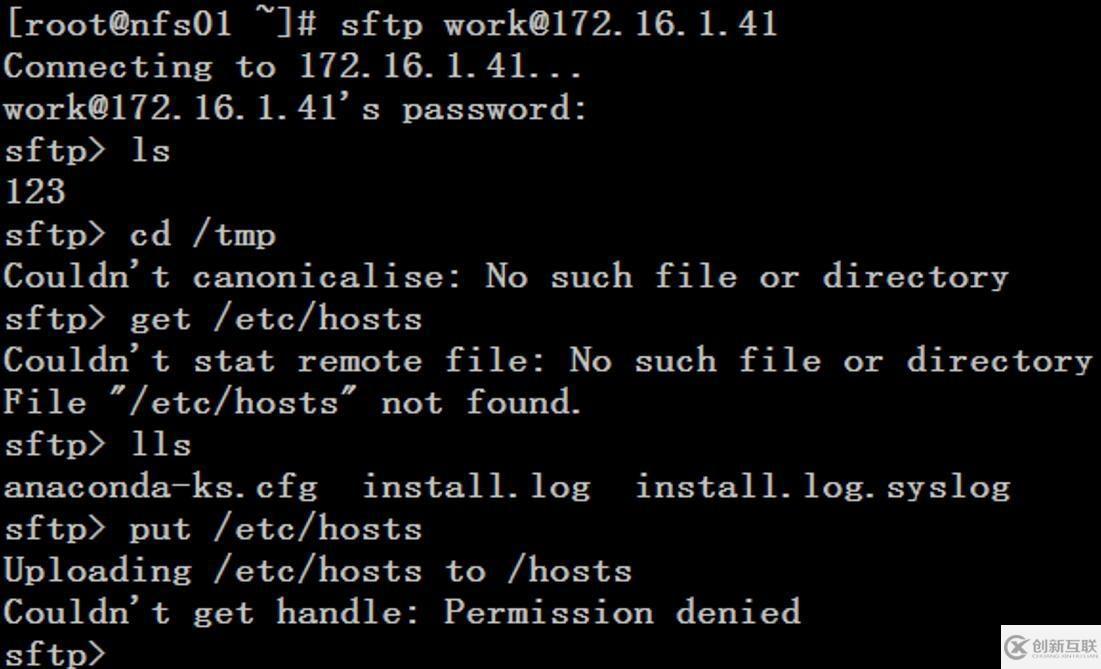
Task: Click the 'put /etc/hosts' command
Action: (x=276, y=529)
